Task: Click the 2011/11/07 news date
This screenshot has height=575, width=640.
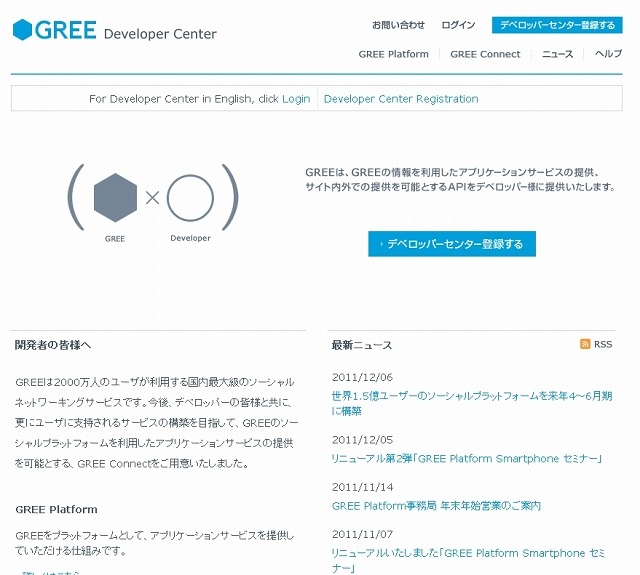Action: 362,534
